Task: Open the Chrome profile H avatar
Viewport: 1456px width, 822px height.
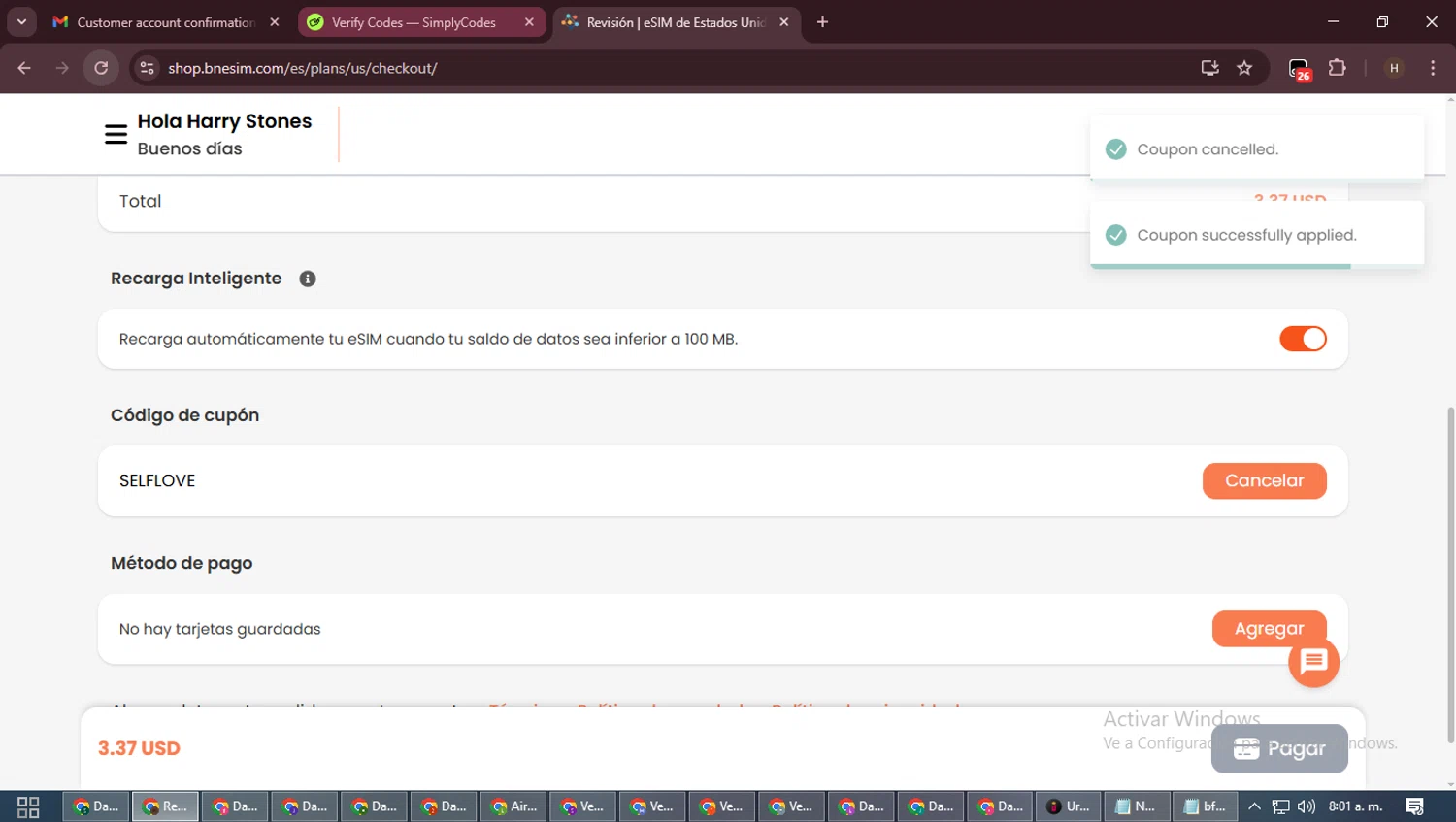Action: (x=1394, y=68)
